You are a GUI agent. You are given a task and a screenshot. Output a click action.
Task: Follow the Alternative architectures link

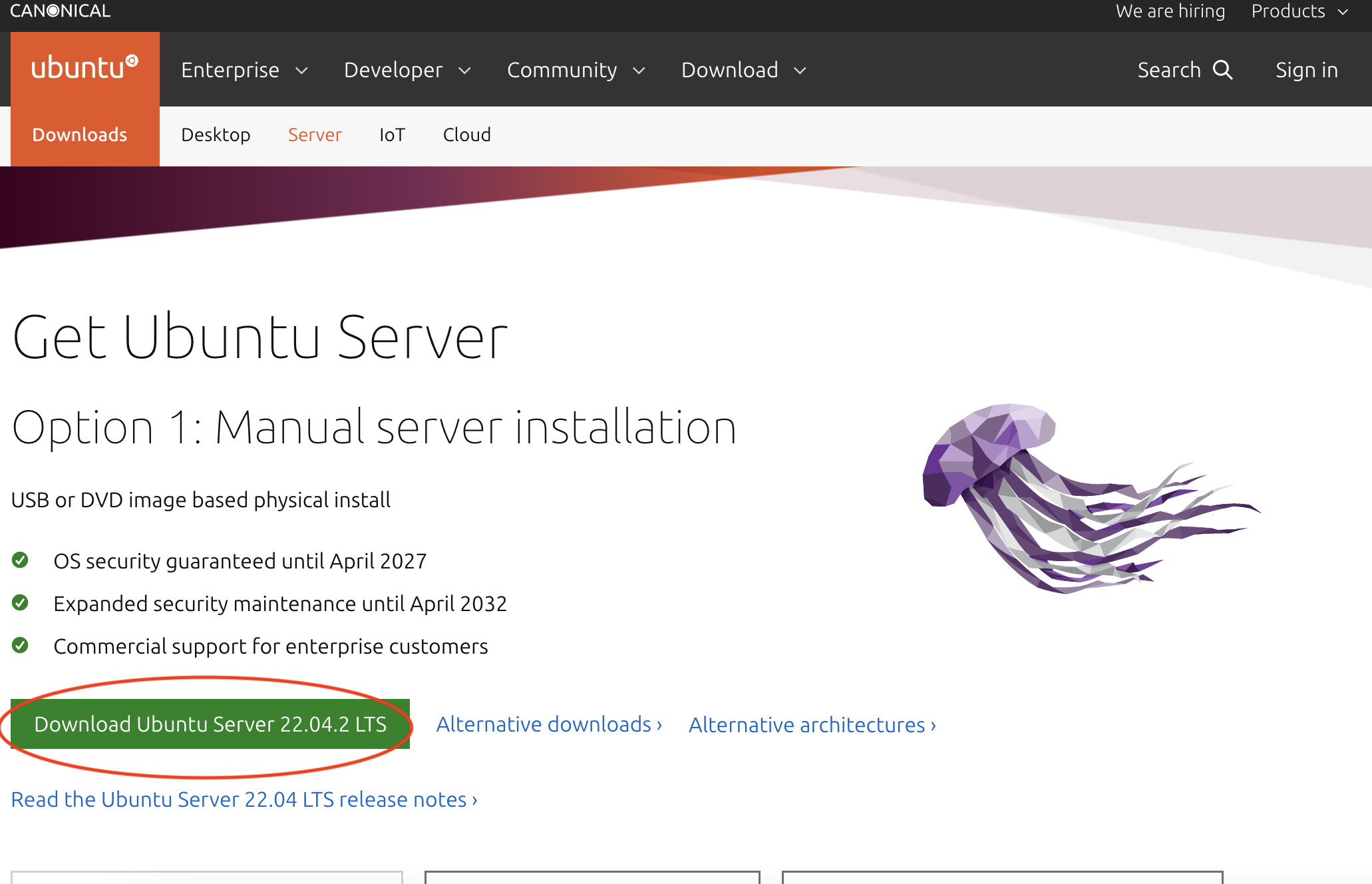pyautogui.click(x=812, y=725)
